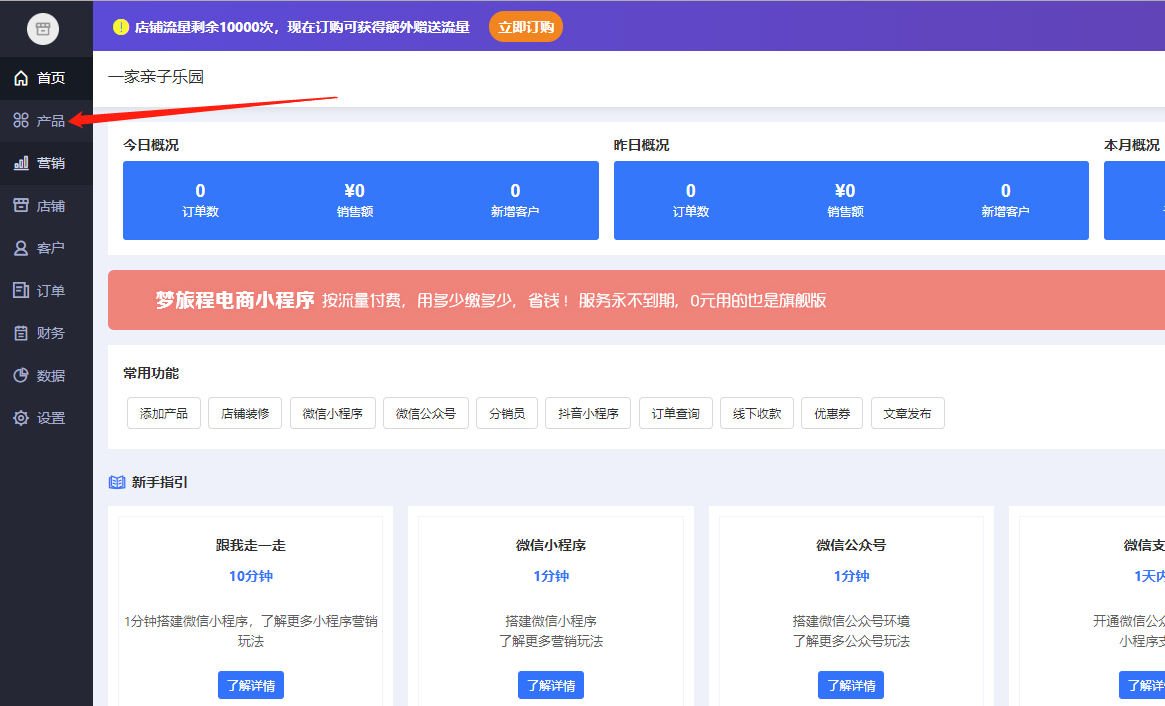Click the 常用功能 heading
The width and height of the screenshot is (1165, 706).
(151, 373)
